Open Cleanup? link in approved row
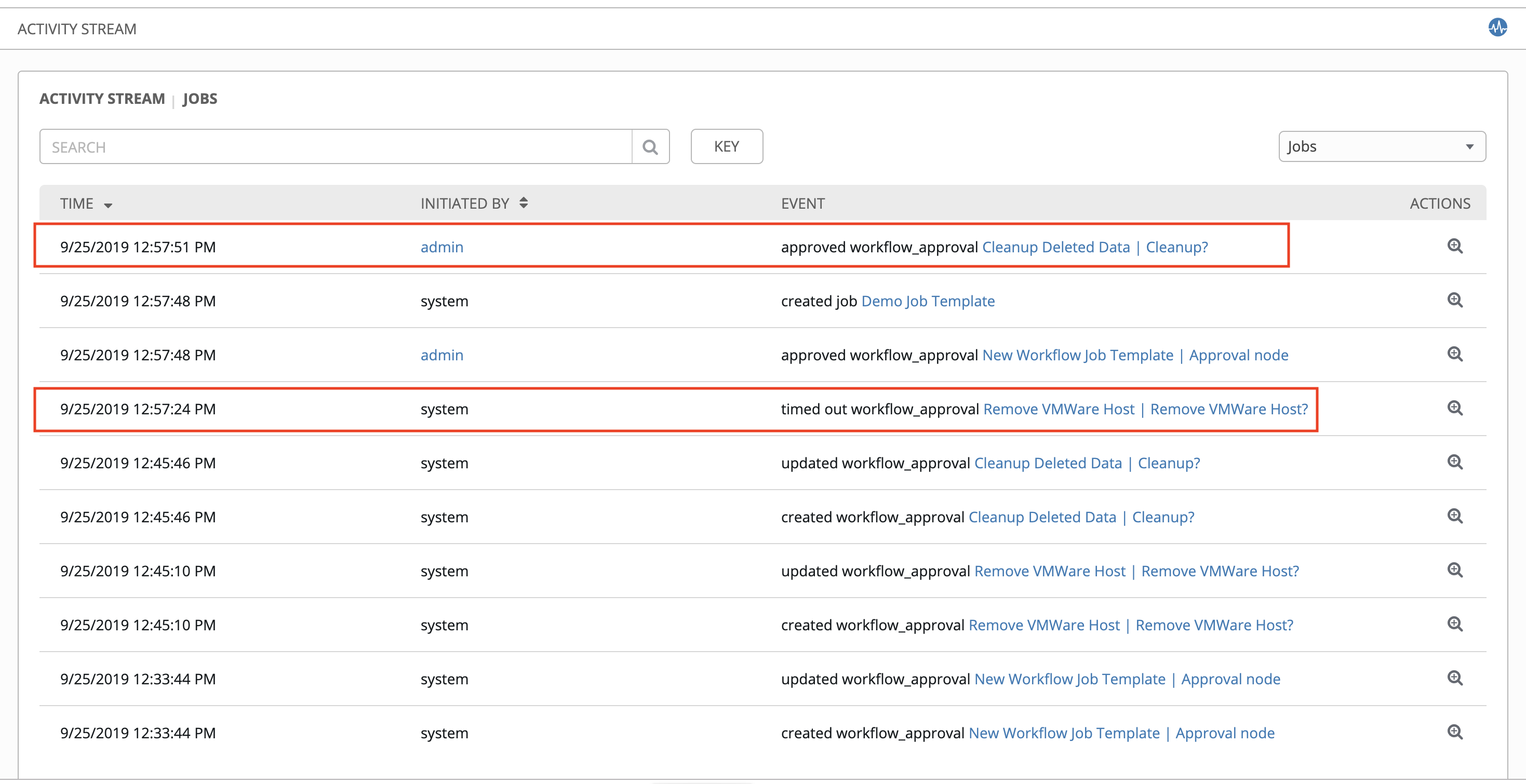The height and width of the screenshot is (784, 1526). coord(1176,247)
